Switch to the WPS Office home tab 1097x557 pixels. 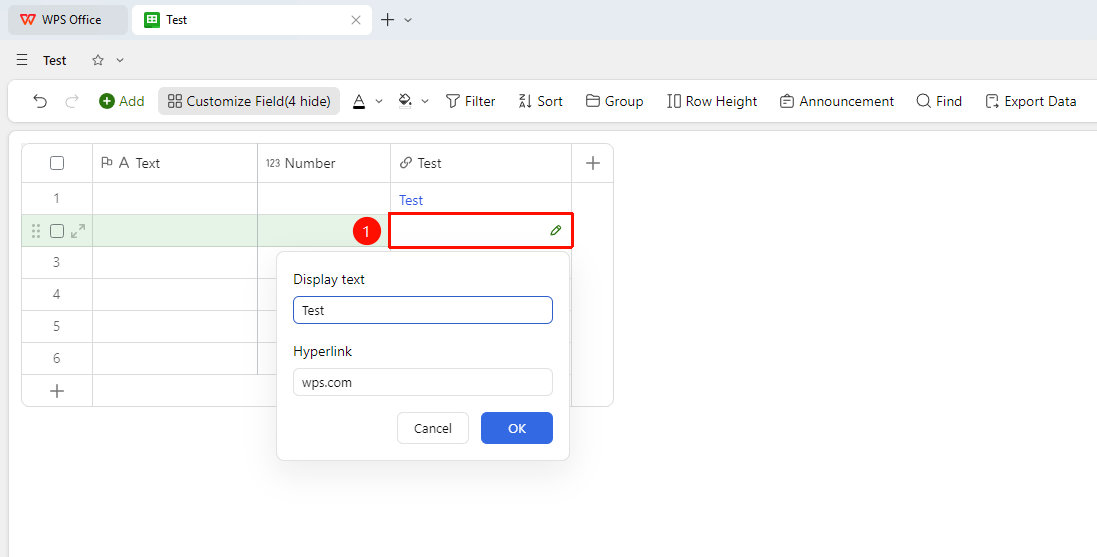[68, 20]
